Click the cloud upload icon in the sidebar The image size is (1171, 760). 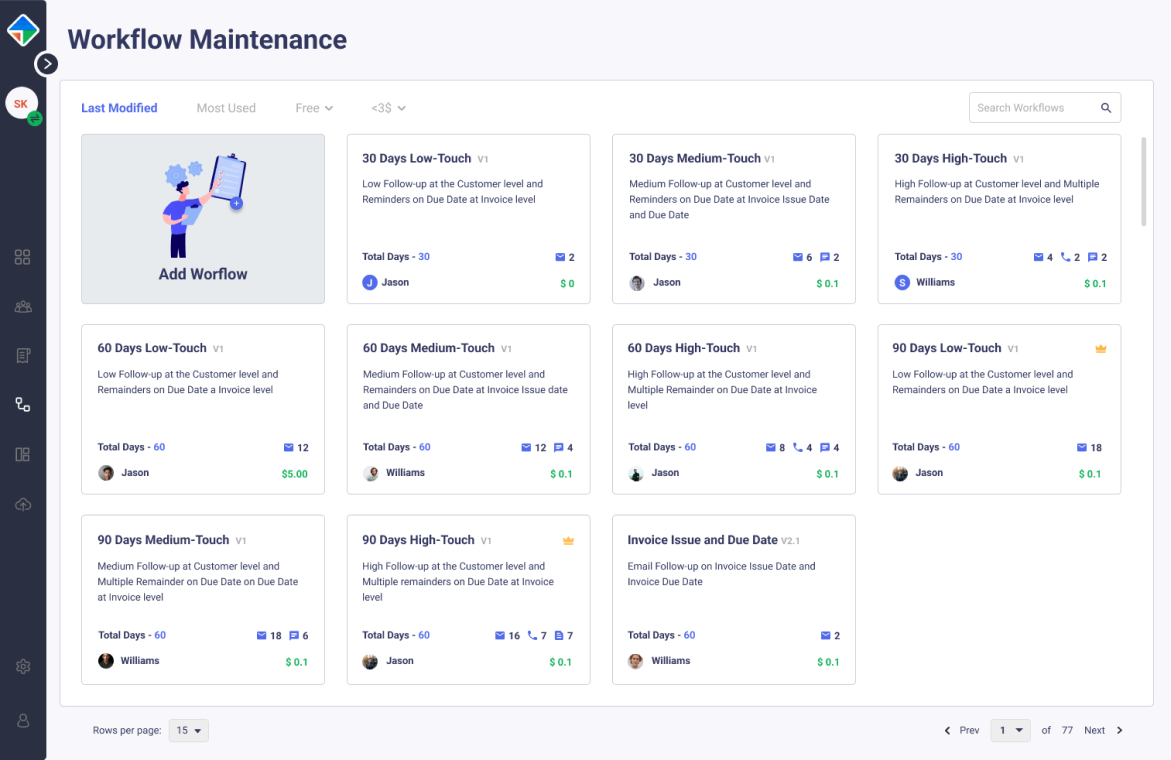[x=23, y=504]
